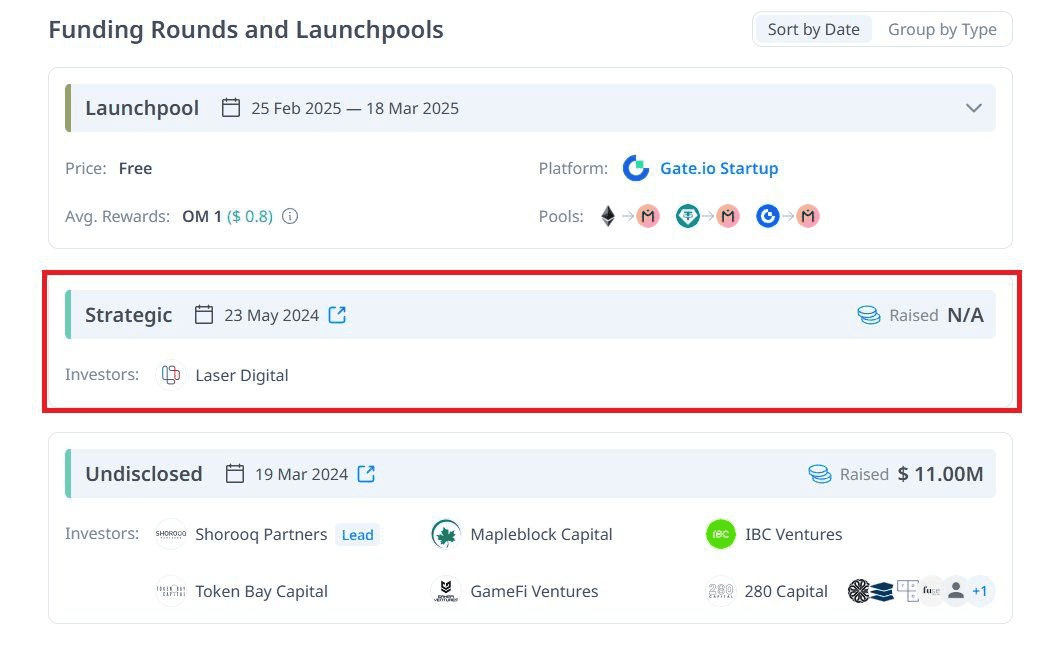
Task: Click the Gate.io logo icon
Action: (x=635, y=169)
